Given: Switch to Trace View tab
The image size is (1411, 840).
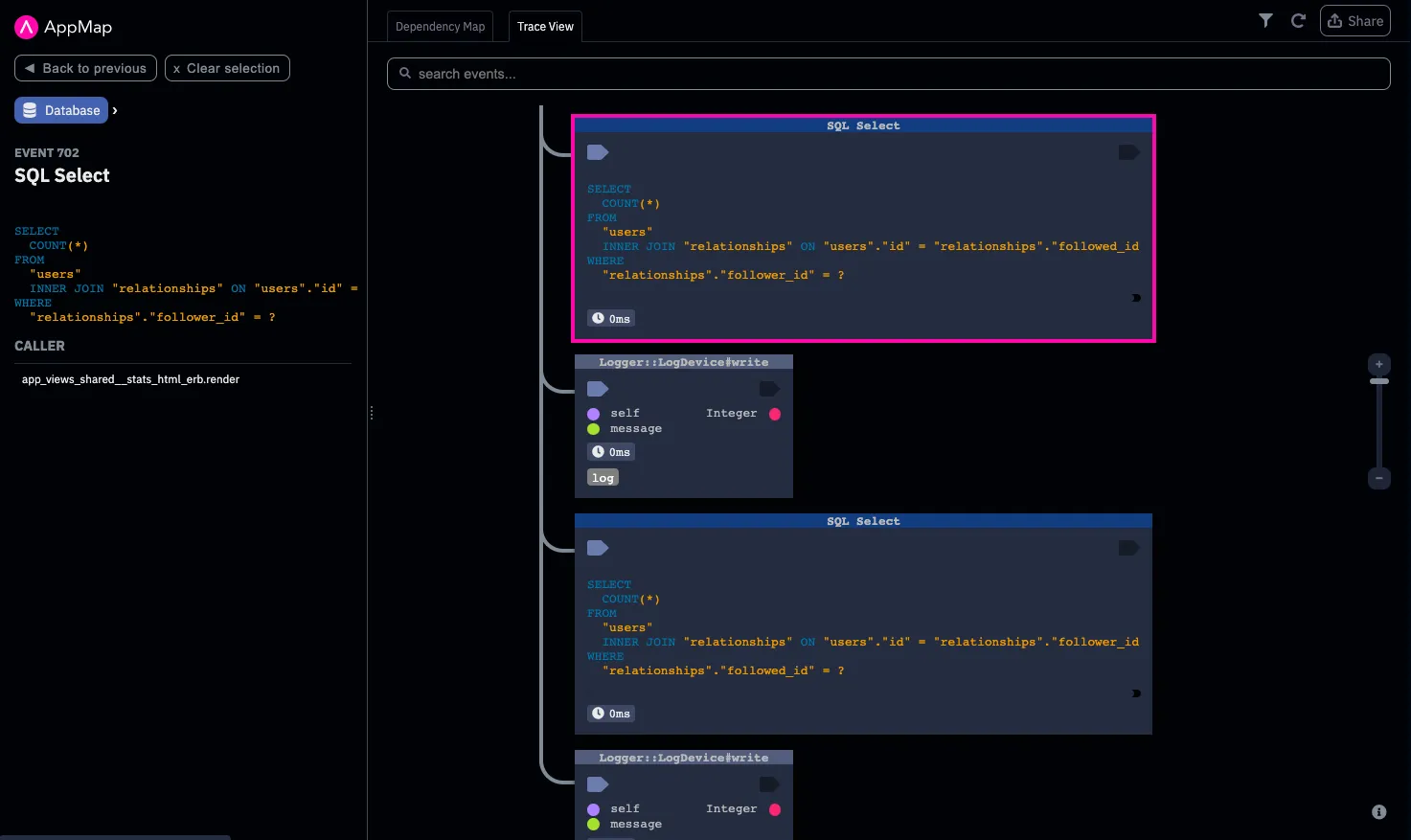Looking at the screenshot, I should (x=545, y=27).
